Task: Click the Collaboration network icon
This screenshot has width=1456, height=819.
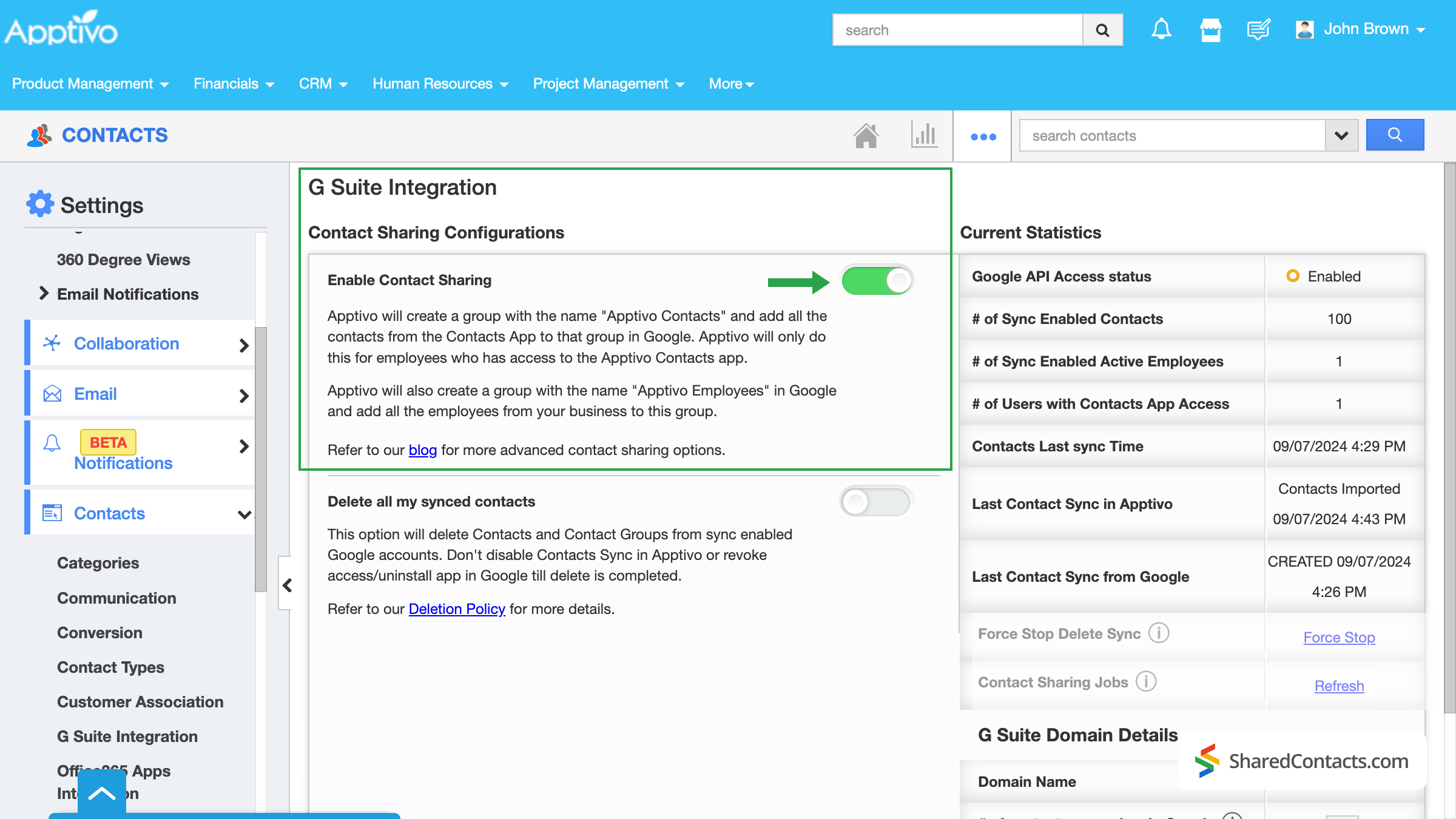Action: pyautogui.click(x=52, y=343)
